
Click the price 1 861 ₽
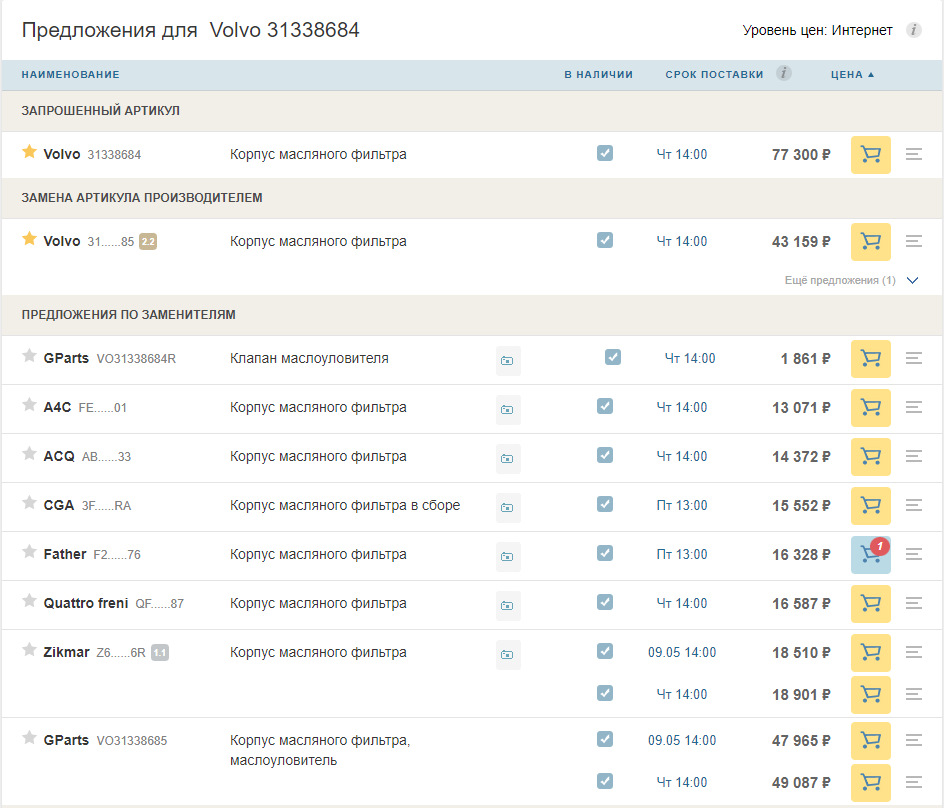pos(806,359)
